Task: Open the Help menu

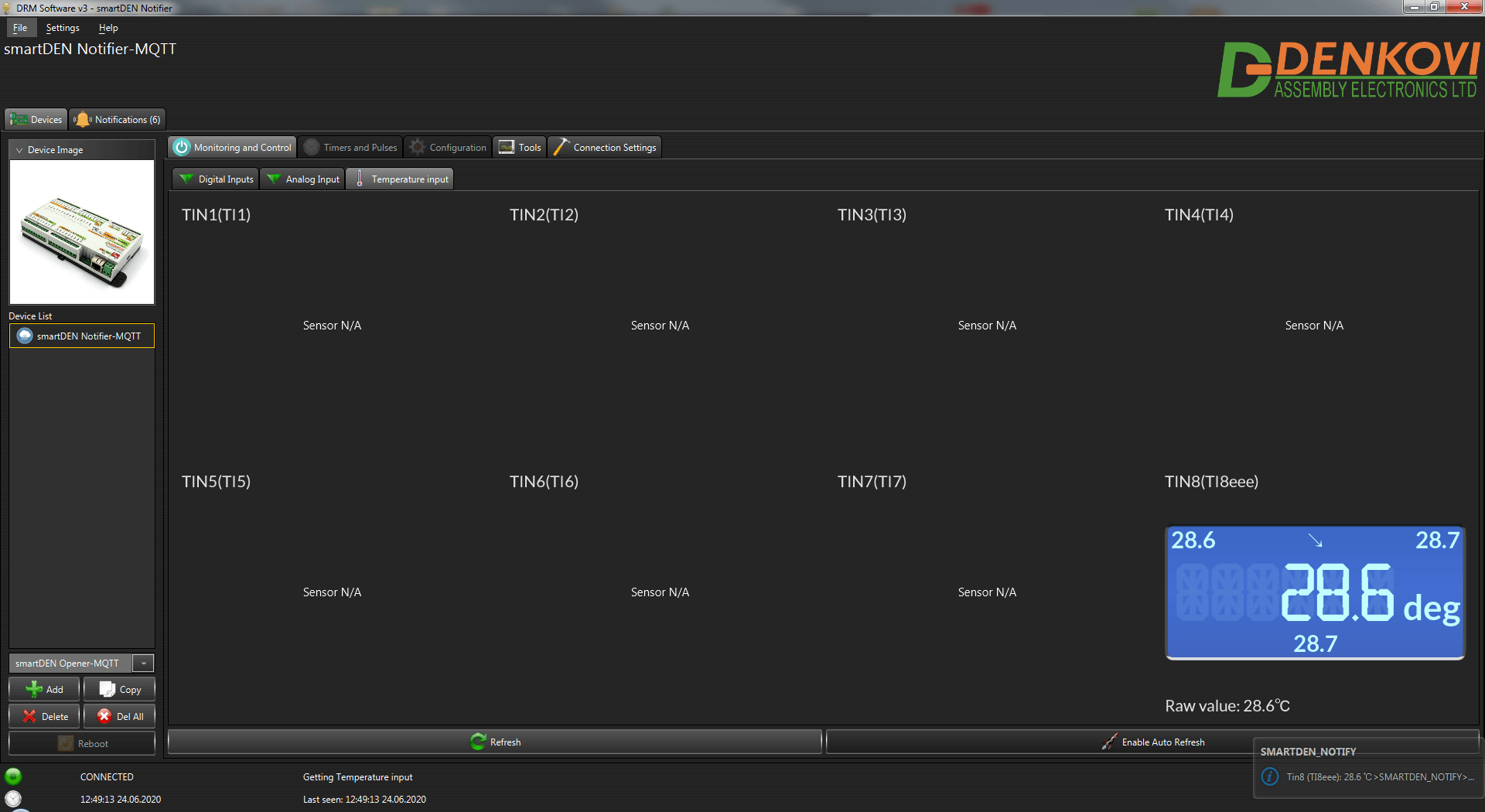Action: click(108, 28)
